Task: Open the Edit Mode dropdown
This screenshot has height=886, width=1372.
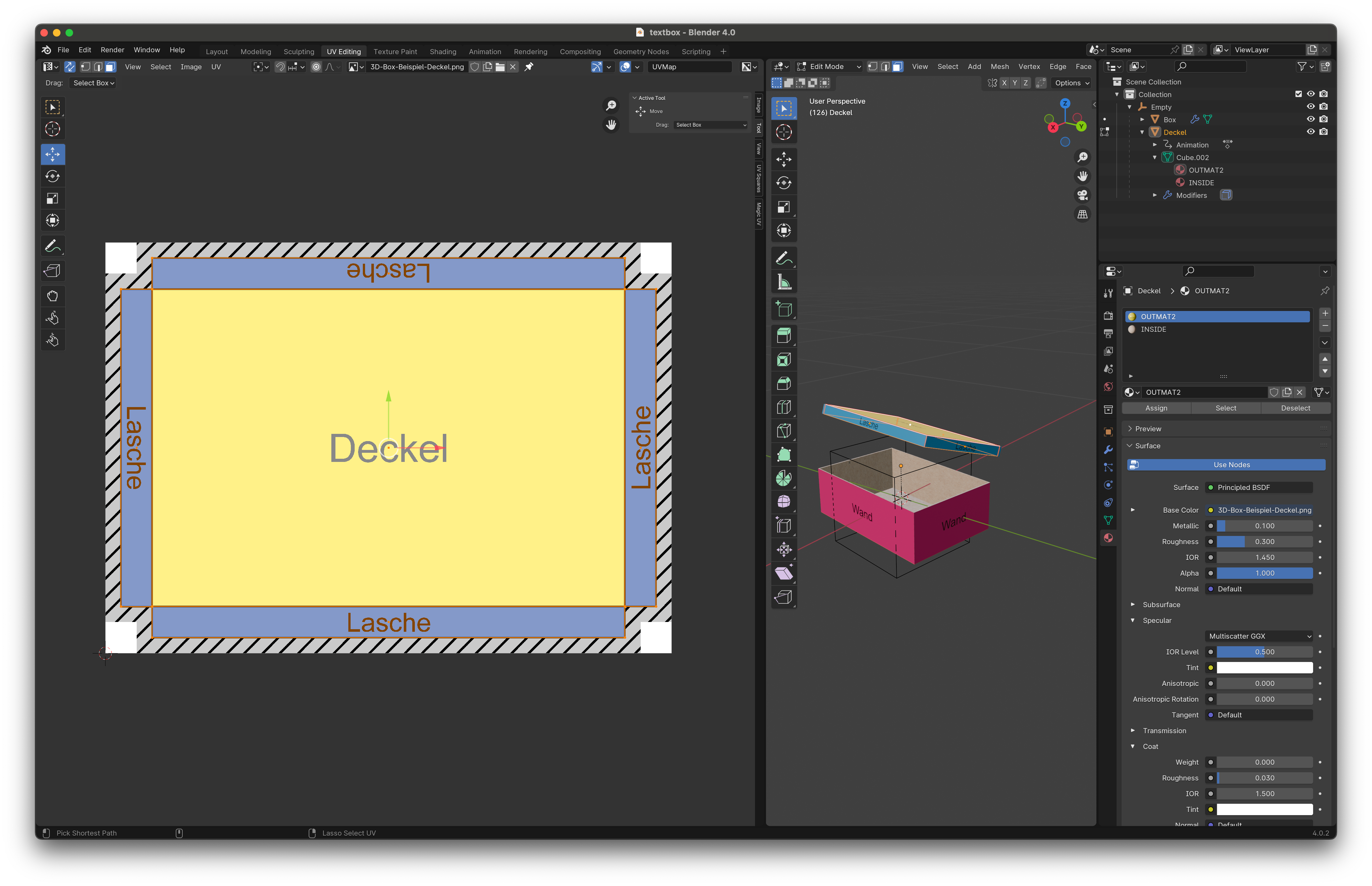Action: coord(829,67)
